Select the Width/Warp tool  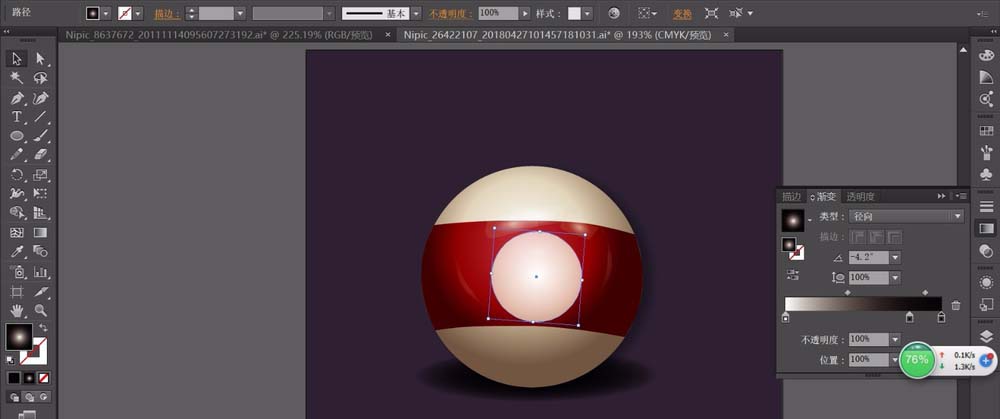[17, 194]
